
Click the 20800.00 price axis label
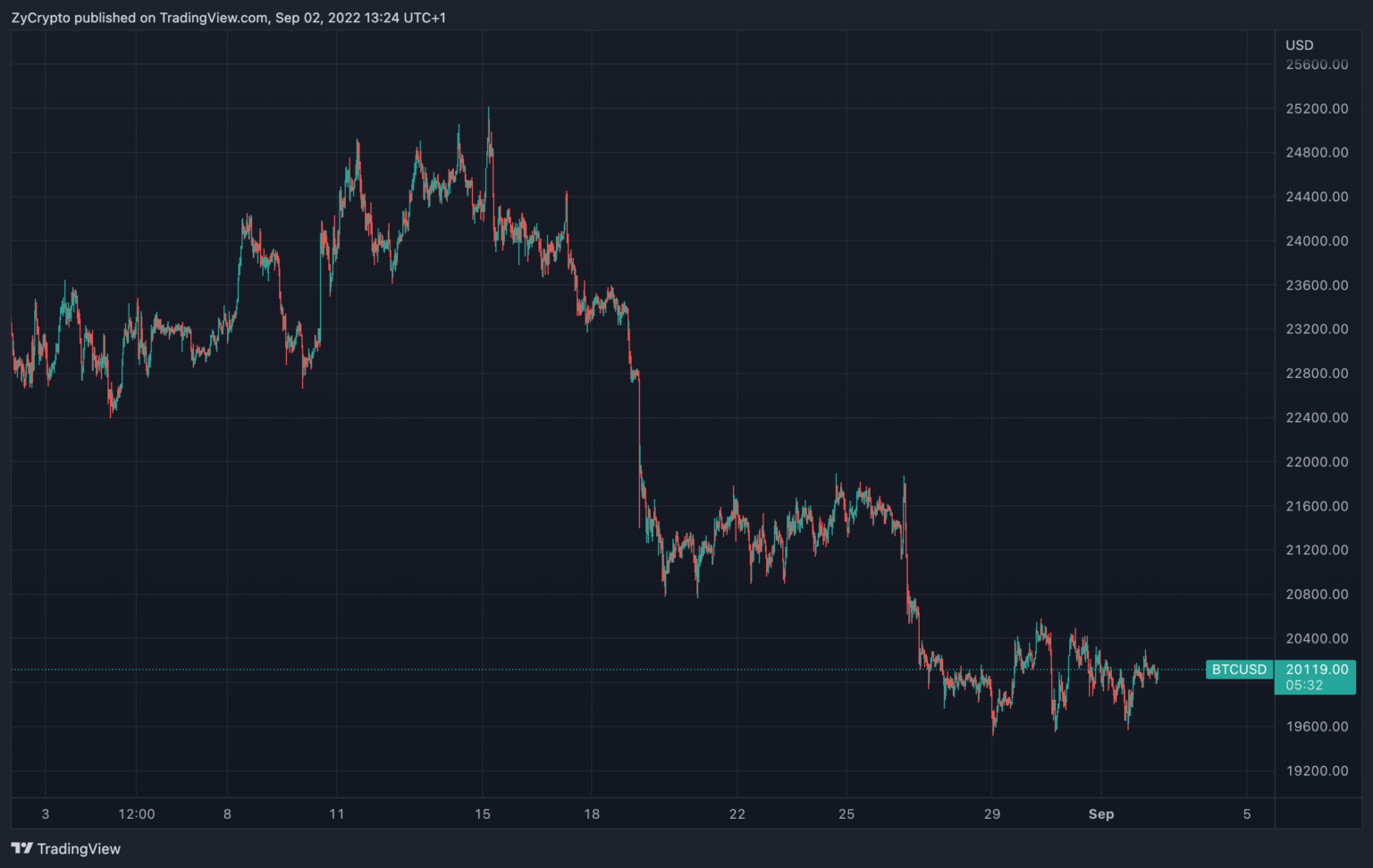click(x=1317, y=594)
